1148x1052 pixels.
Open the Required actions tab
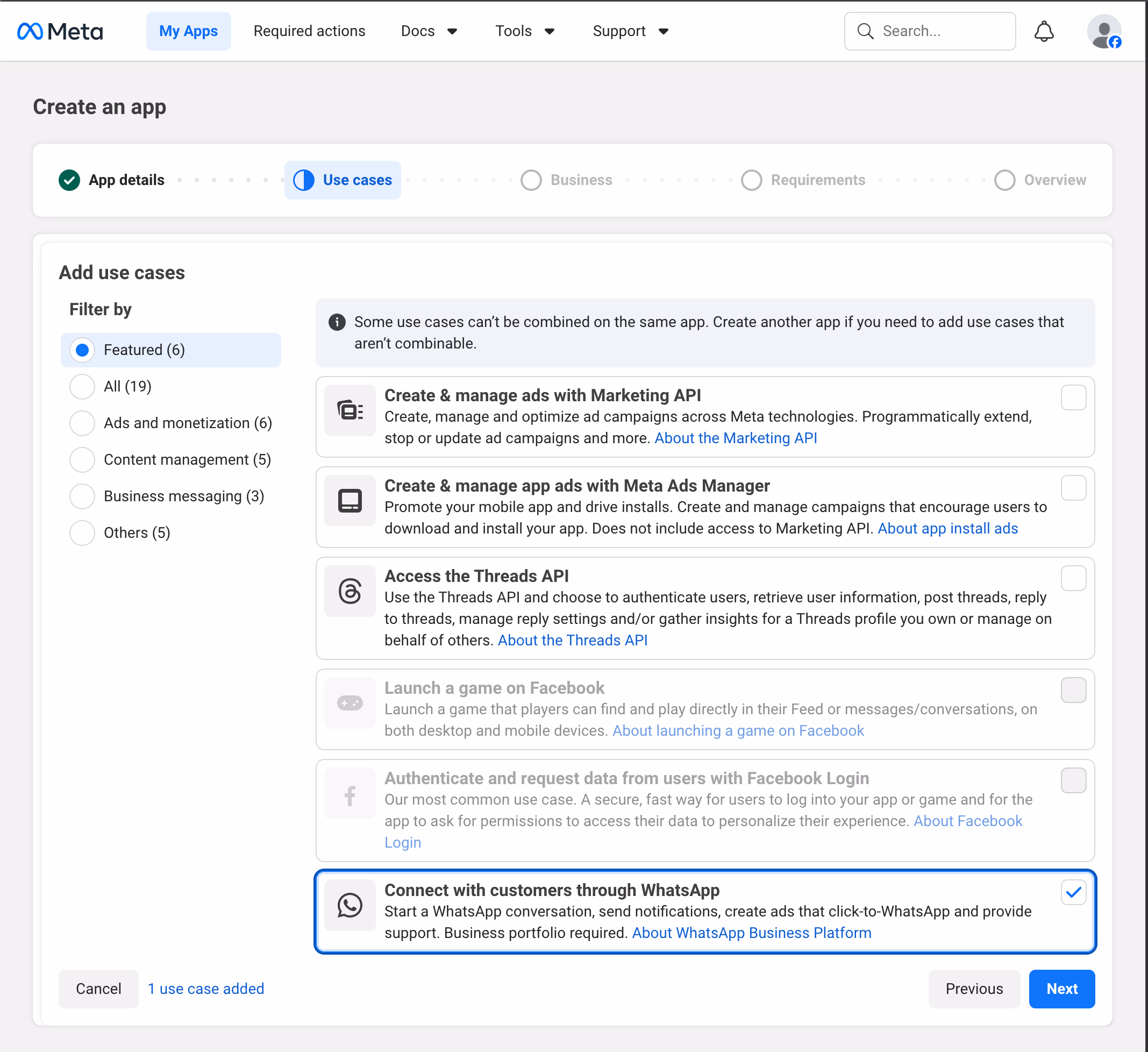[x=309, y=31]
